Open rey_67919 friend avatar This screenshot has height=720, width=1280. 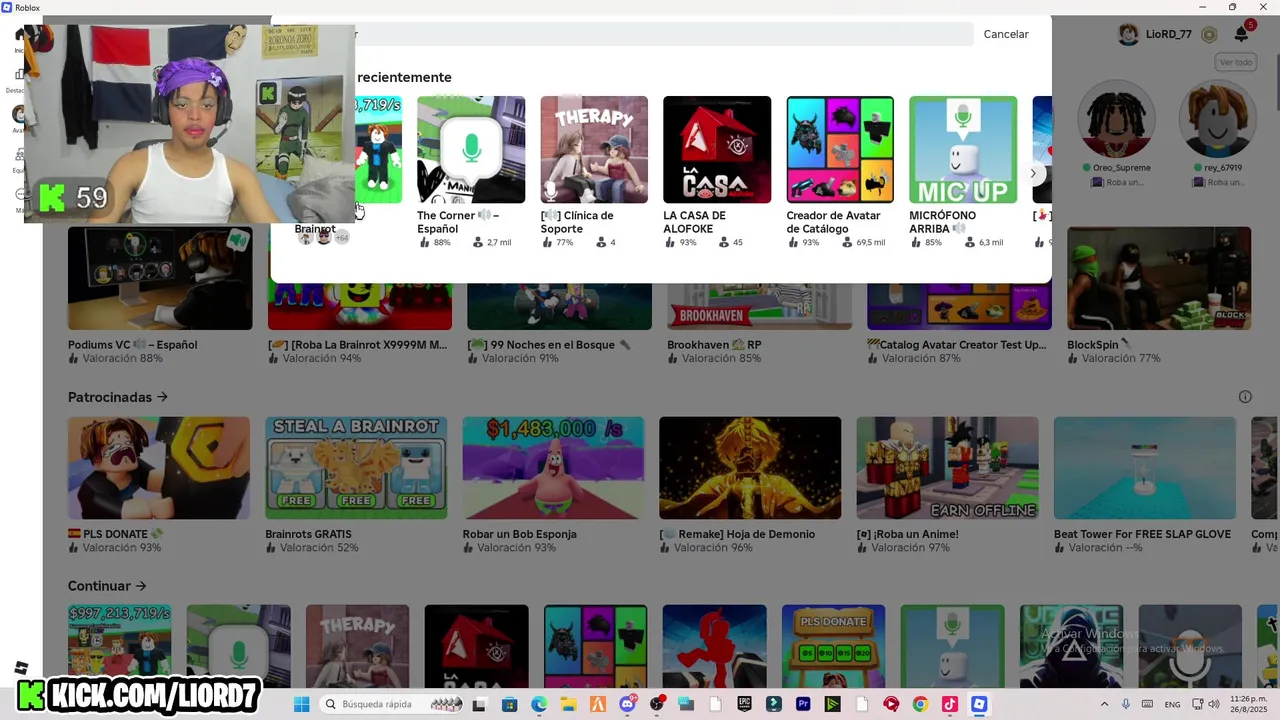pos(1216,118)
